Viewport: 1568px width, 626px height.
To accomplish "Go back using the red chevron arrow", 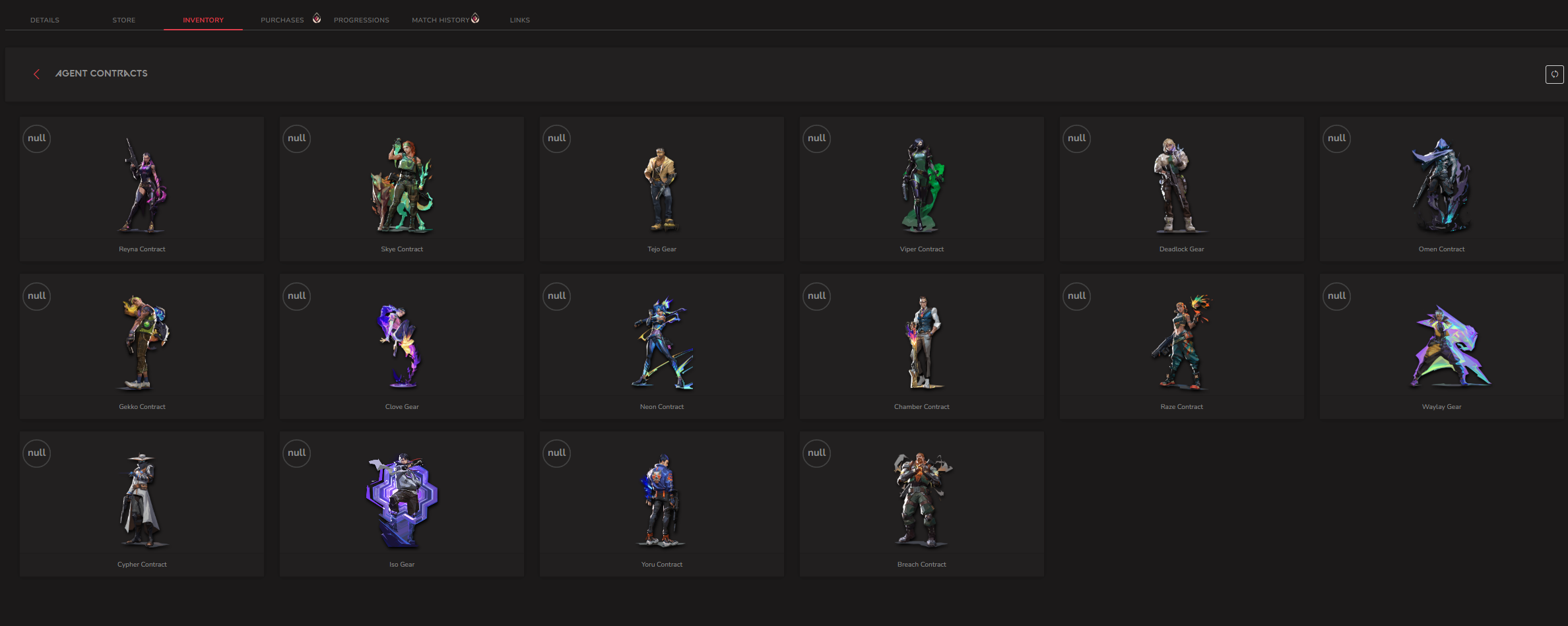I will pyautogui.click(x=37, y=74).
